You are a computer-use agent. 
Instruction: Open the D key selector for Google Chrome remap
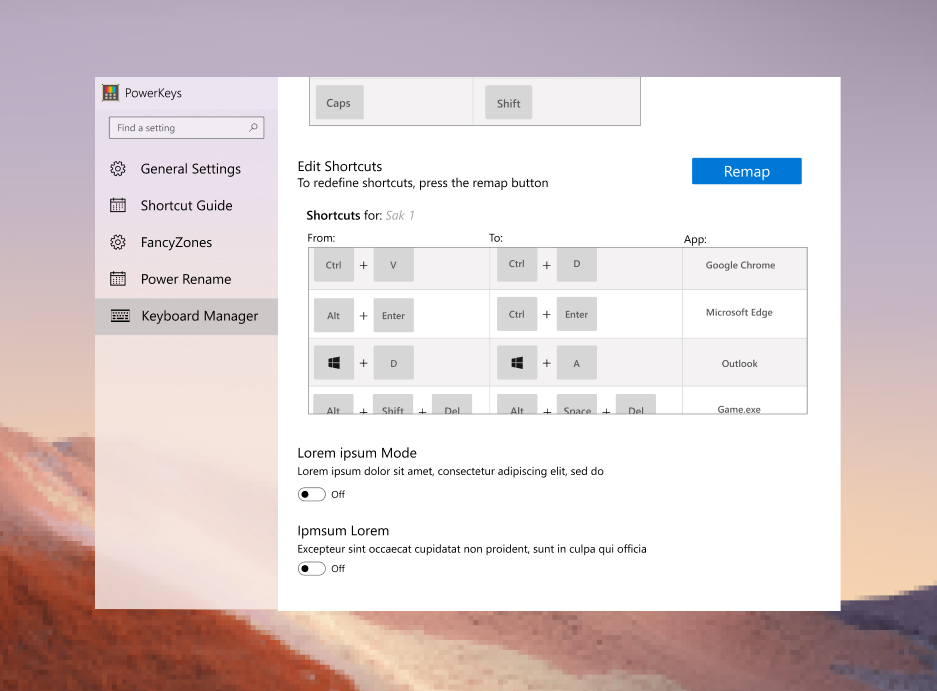(x=576, y=264)
